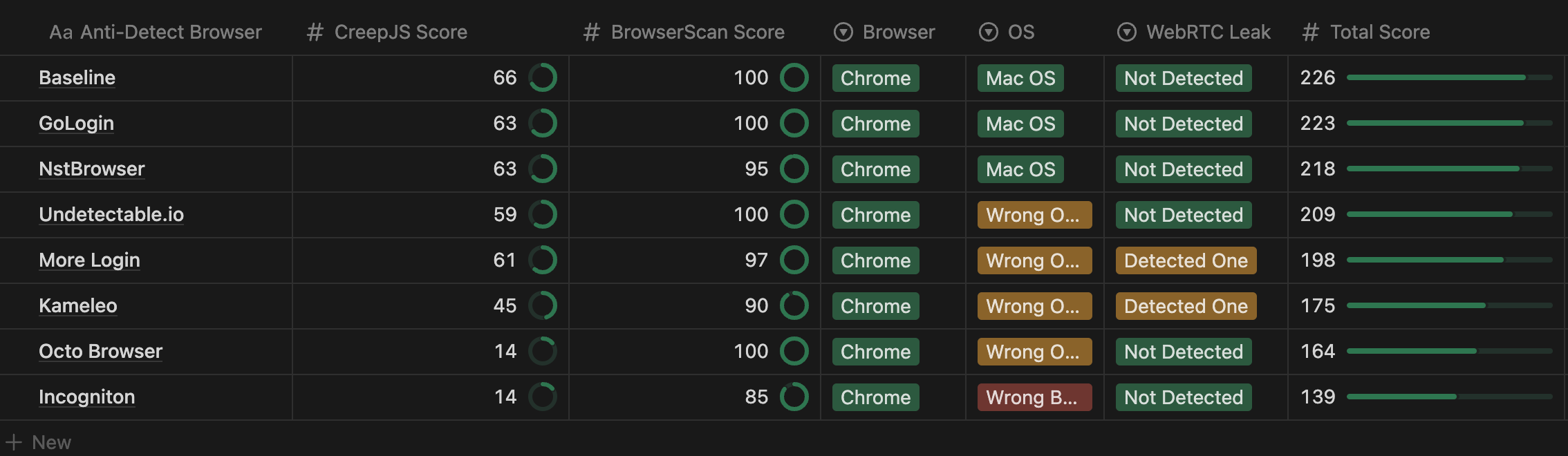Select total score 198 in More Login row
This screenshot has width=1568, height=456.
[x=1318, y=260]
